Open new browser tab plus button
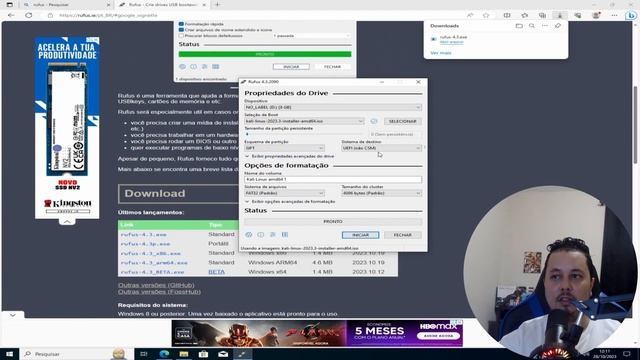Image resolution: width=640 pixels, height=360 pixels. point(217,4)
